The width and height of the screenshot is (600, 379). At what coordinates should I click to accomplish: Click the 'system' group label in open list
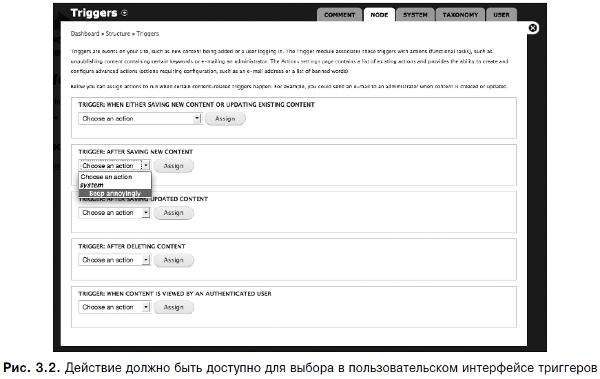tap(92, 185)
